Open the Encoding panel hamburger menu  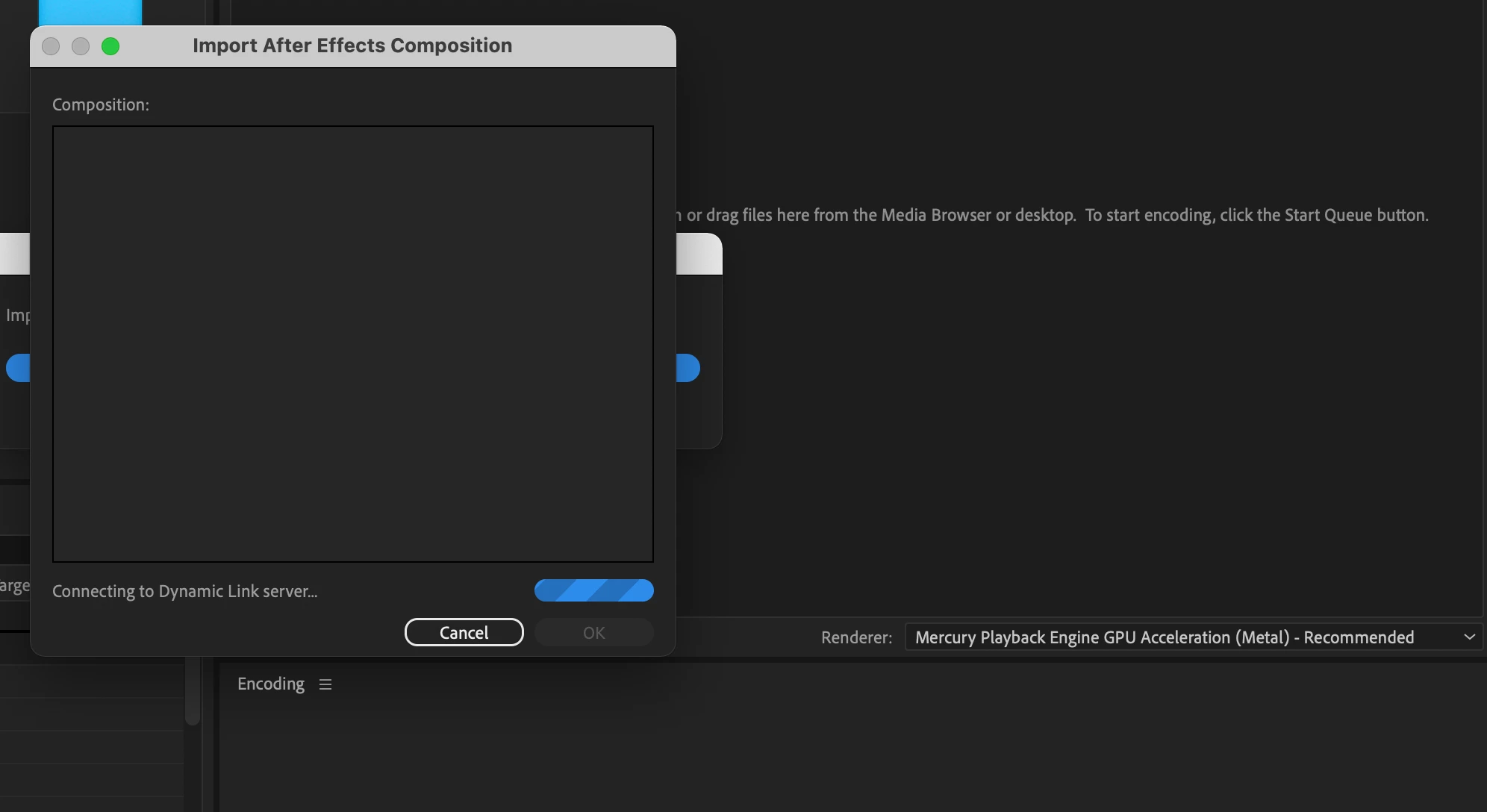(x=325, y=684)
